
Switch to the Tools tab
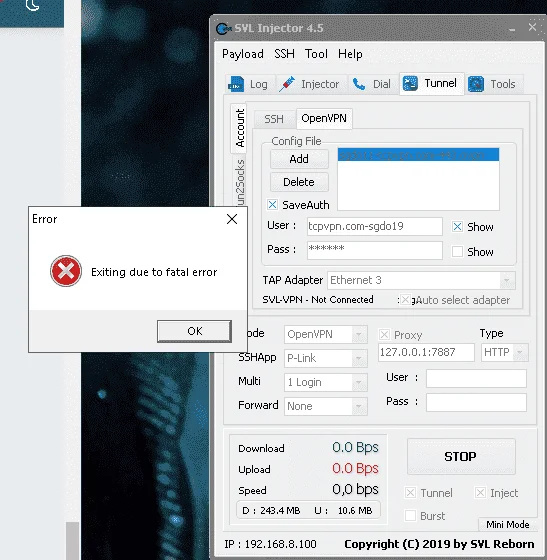495,84
